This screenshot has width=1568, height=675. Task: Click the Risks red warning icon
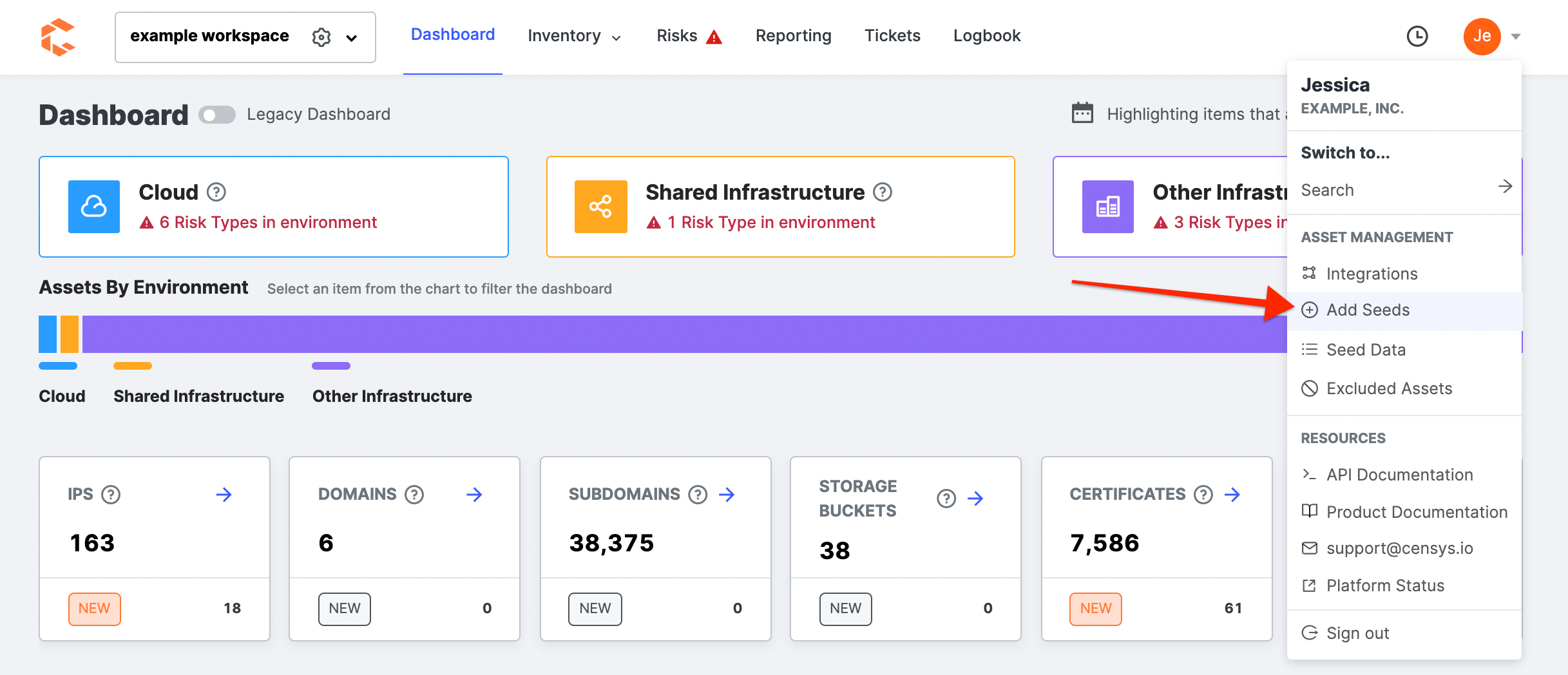[x=714, y=37]
